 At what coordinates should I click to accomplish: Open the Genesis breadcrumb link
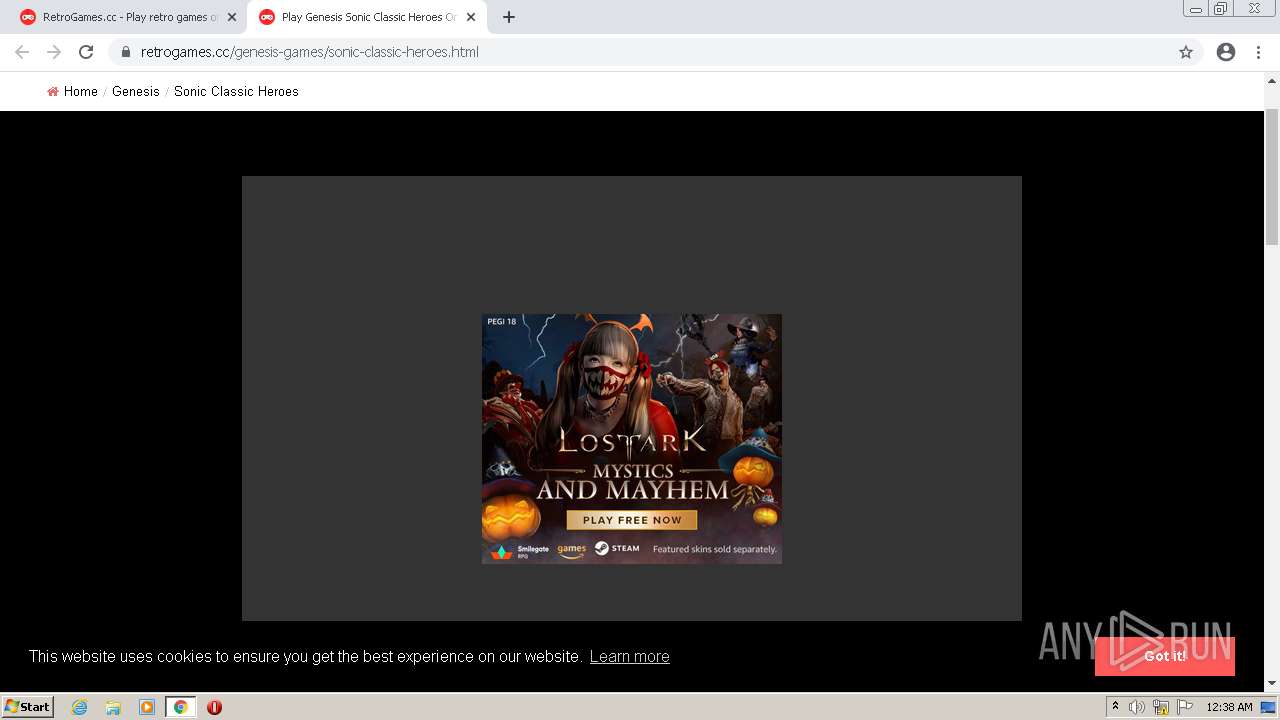136,91
